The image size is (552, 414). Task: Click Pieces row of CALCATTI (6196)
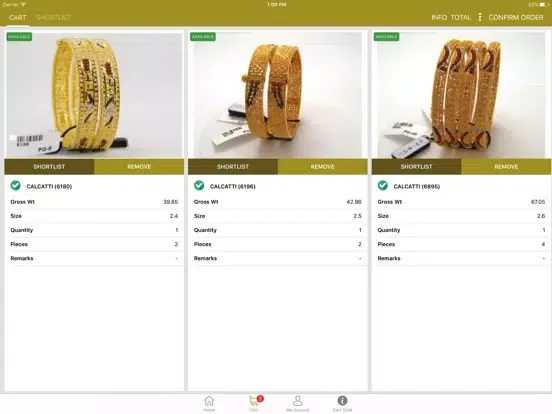pyautogui.click(x=278, y=244)
